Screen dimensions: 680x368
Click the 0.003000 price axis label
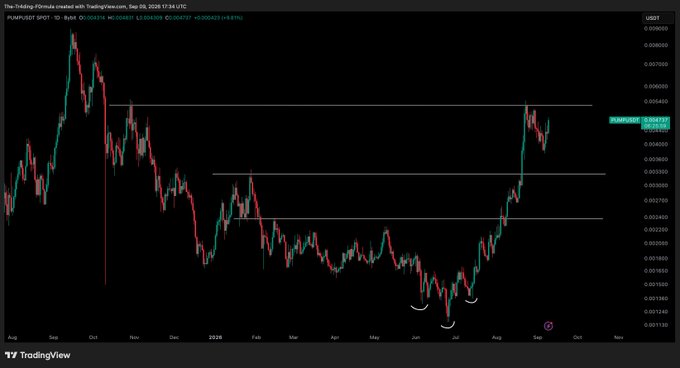(656, 186)
